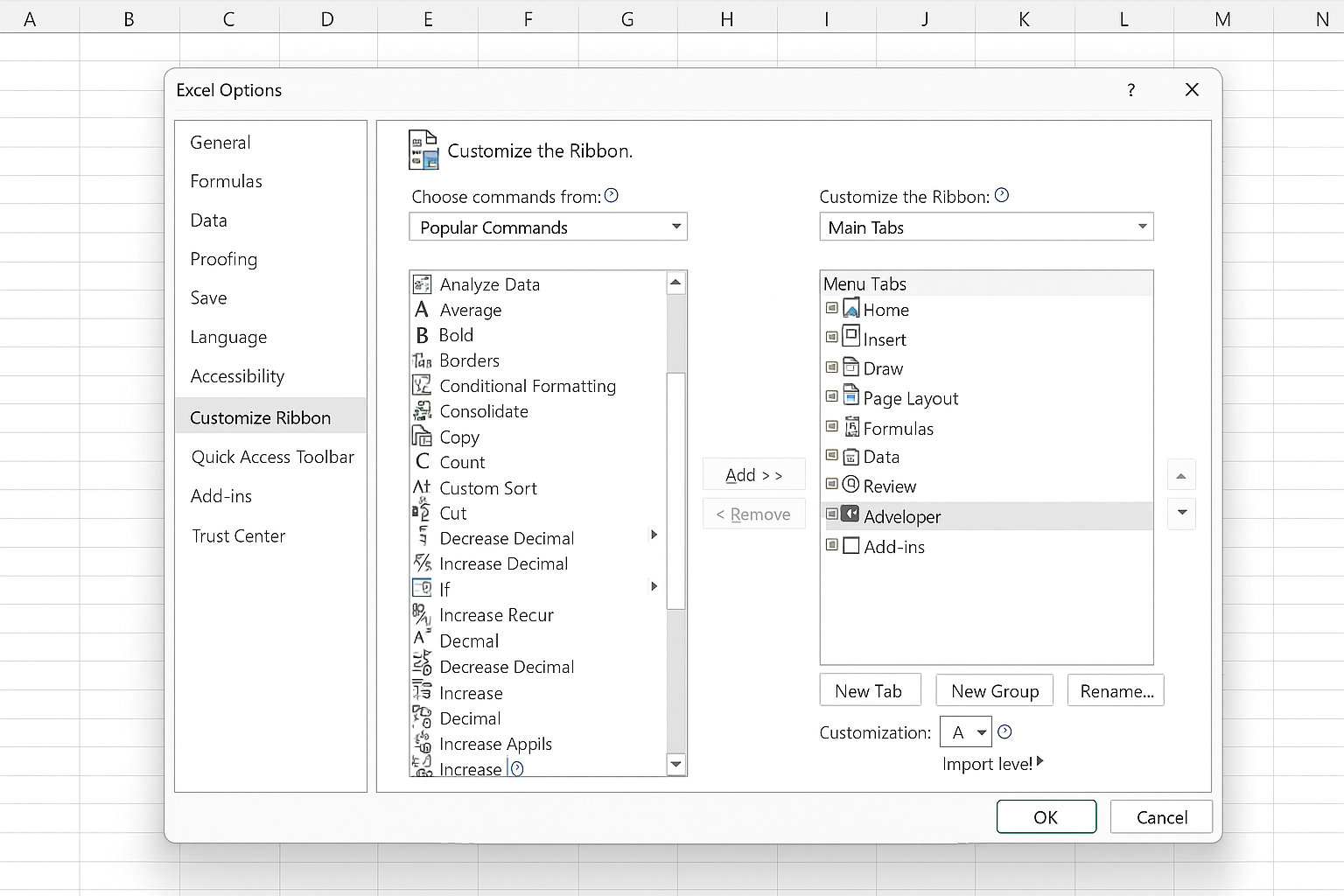The width and height of the screenshot is (1344, 896).
Task: Click the Insert tab icon in ribbon tree
Action: pos(851,335)
